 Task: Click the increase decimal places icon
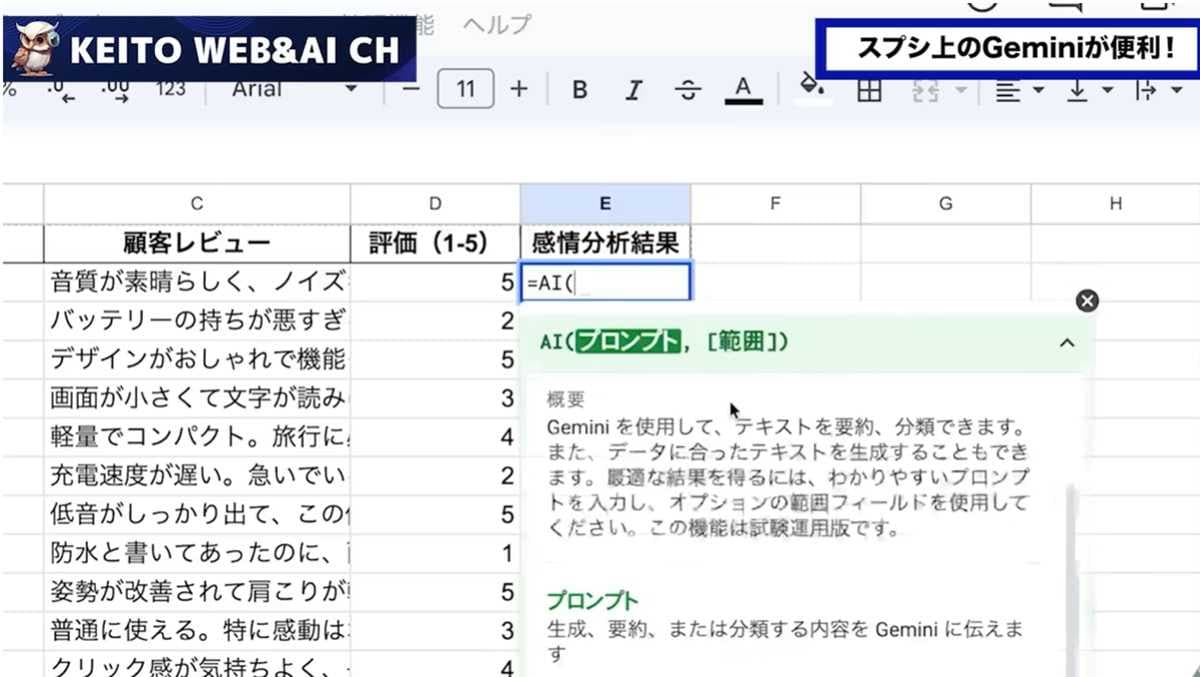tap(115, 89)
